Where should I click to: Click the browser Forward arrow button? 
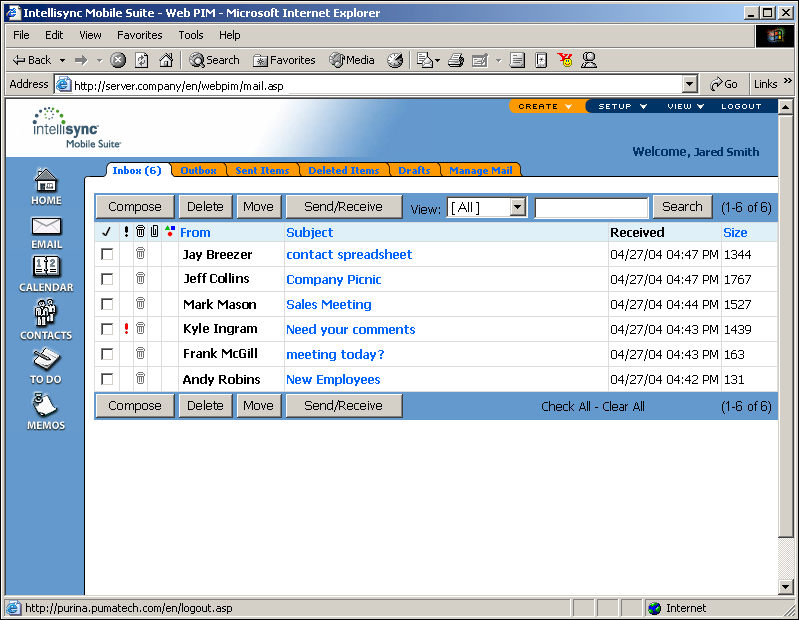[81, 60]
